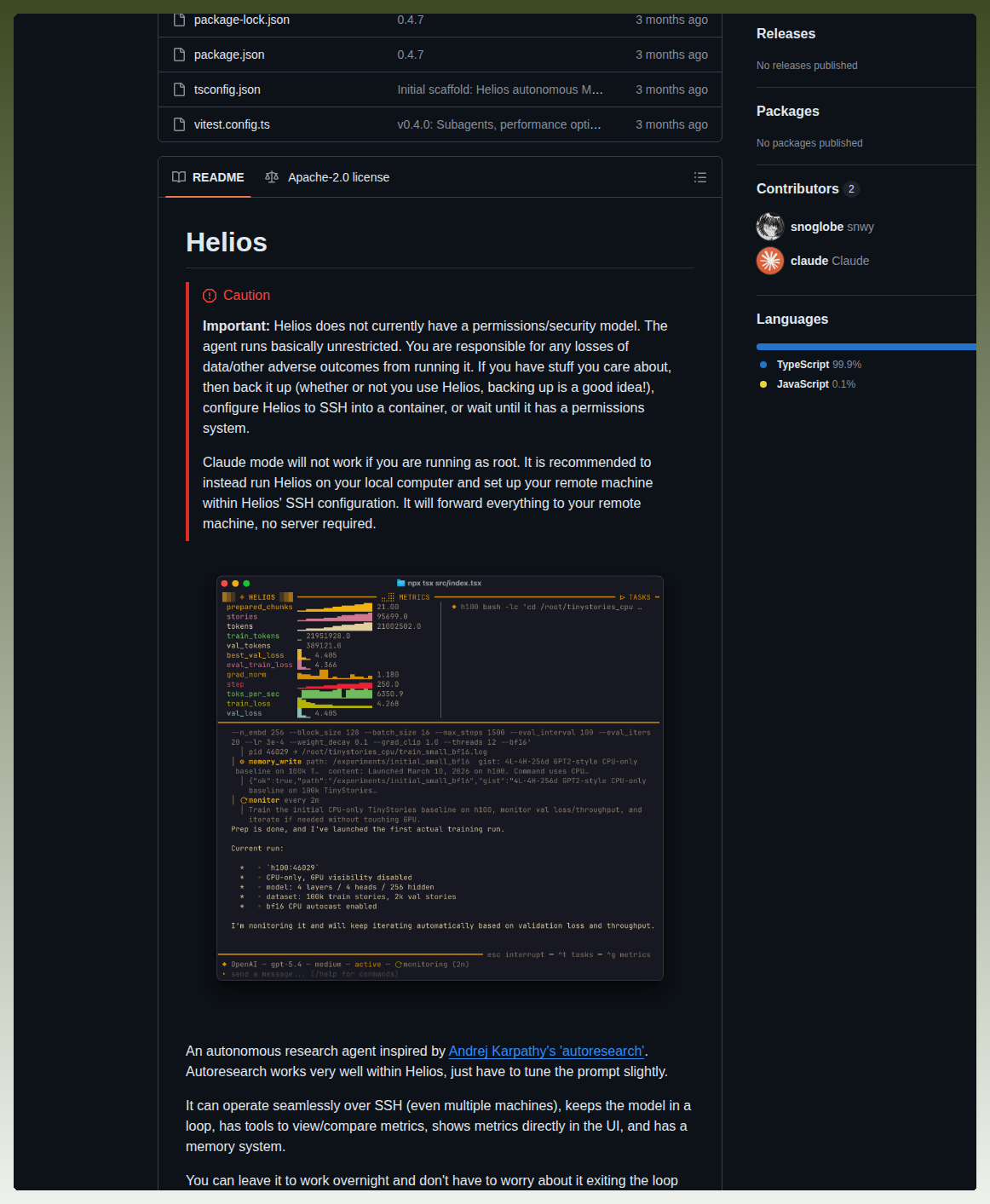Open the JavaScript 0.1% language link
This screenshot has height=1204, width=990.
click(816, 384)
